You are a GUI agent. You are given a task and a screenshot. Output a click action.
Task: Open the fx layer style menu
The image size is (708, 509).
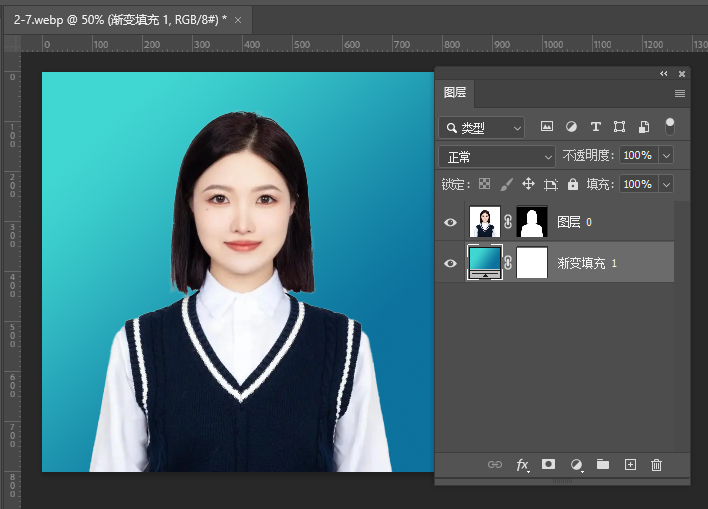522,465
